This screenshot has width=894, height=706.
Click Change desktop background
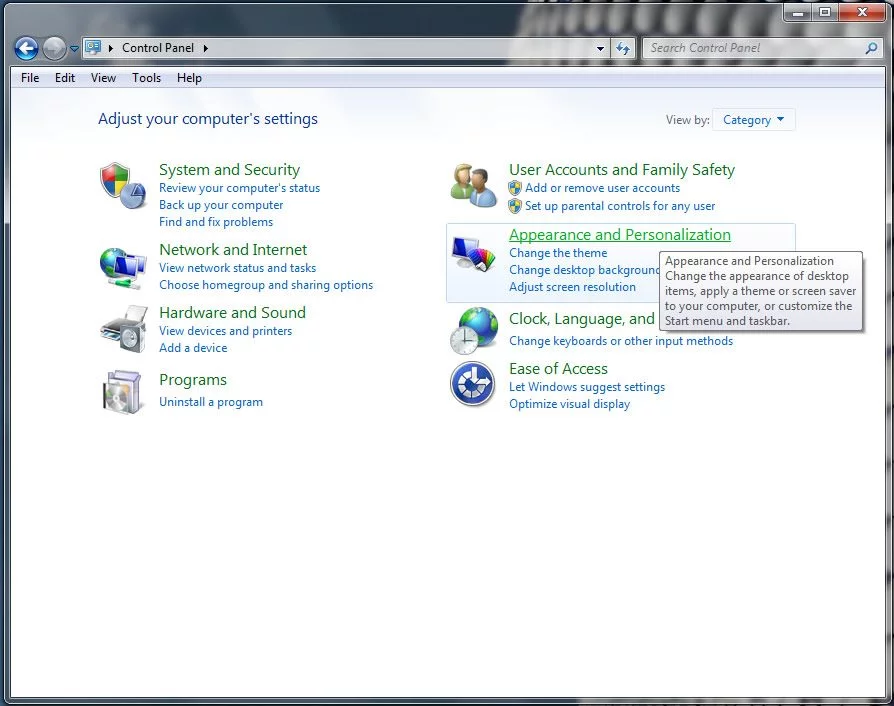click(x=584, y=270)
